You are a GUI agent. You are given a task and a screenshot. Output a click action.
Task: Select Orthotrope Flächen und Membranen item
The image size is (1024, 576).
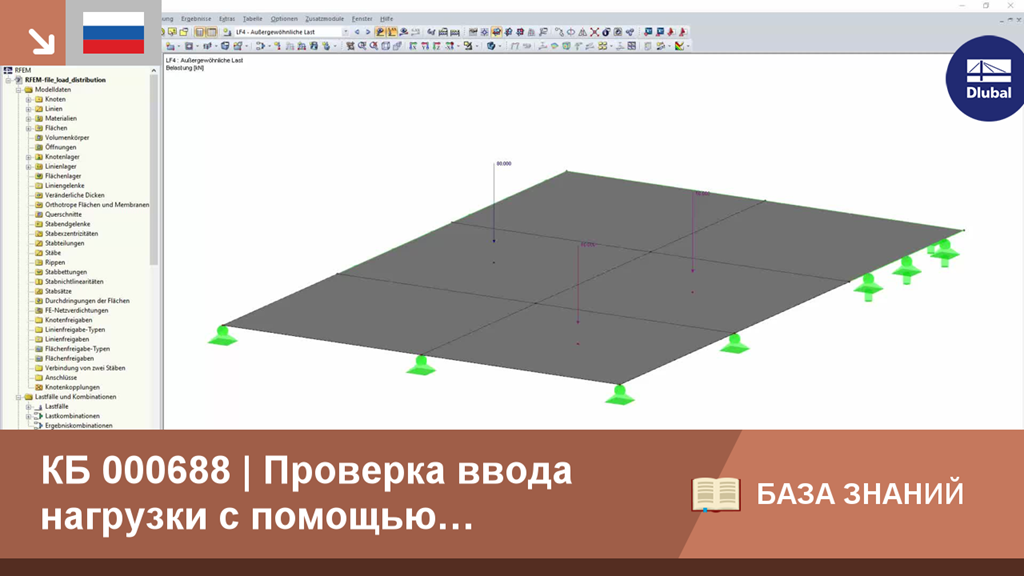point(97,205)
